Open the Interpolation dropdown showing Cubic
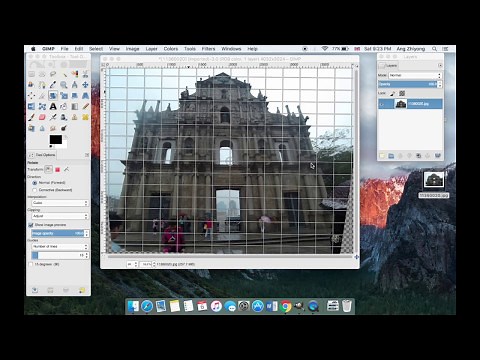This screenshot has height=360, width=480. pyautogui.click(x=60, y=203)
